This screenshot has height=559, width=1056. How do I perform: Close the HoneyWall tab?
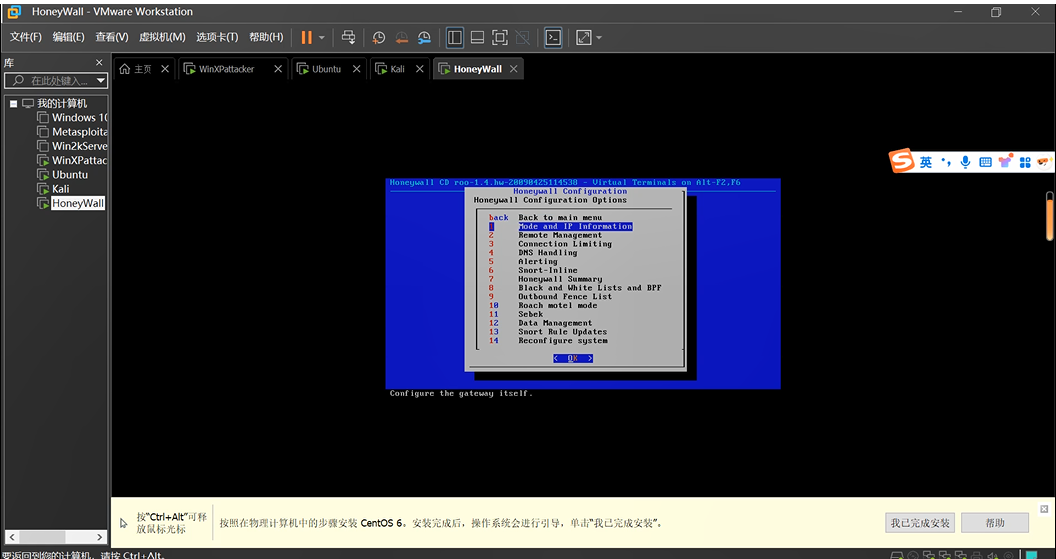[x=513, y=69]
